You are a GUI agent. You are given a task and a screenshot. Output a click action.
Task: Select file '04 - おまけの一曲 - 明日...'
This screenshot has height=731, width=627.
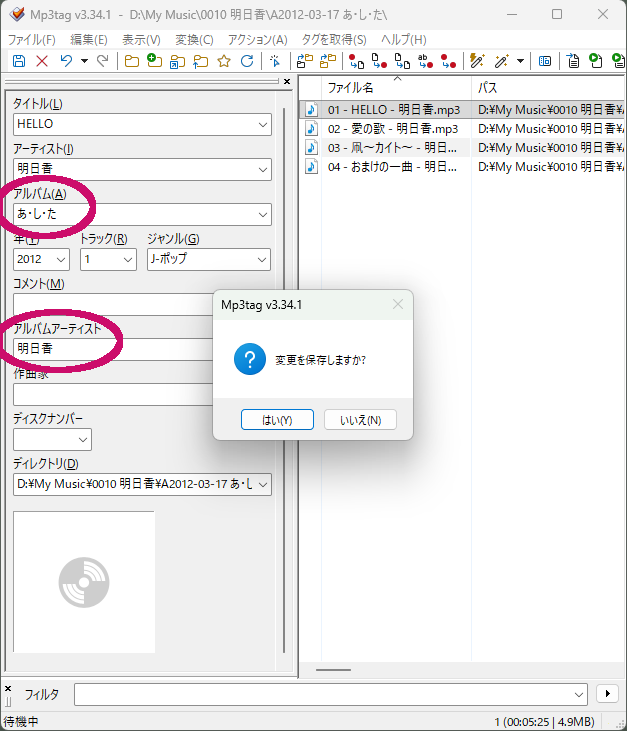click(392, 166)
